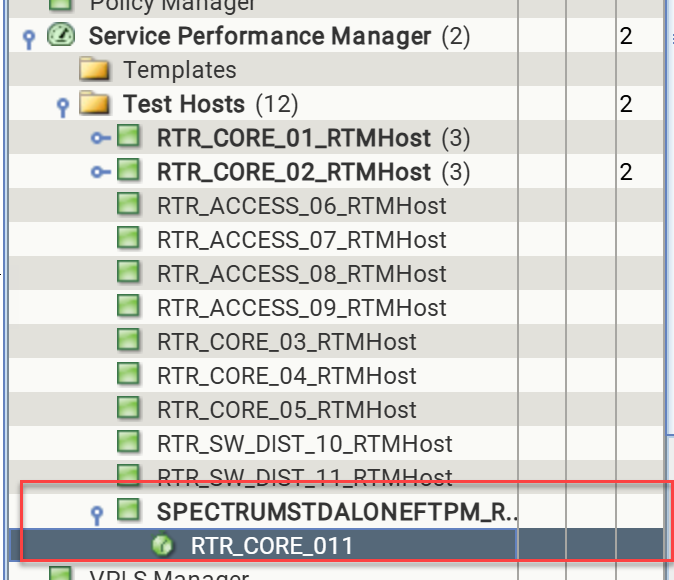
Task: Expand the RTR_CORE_01_RTMHost node
Action: pyautogui.click(x=101, y=138)
